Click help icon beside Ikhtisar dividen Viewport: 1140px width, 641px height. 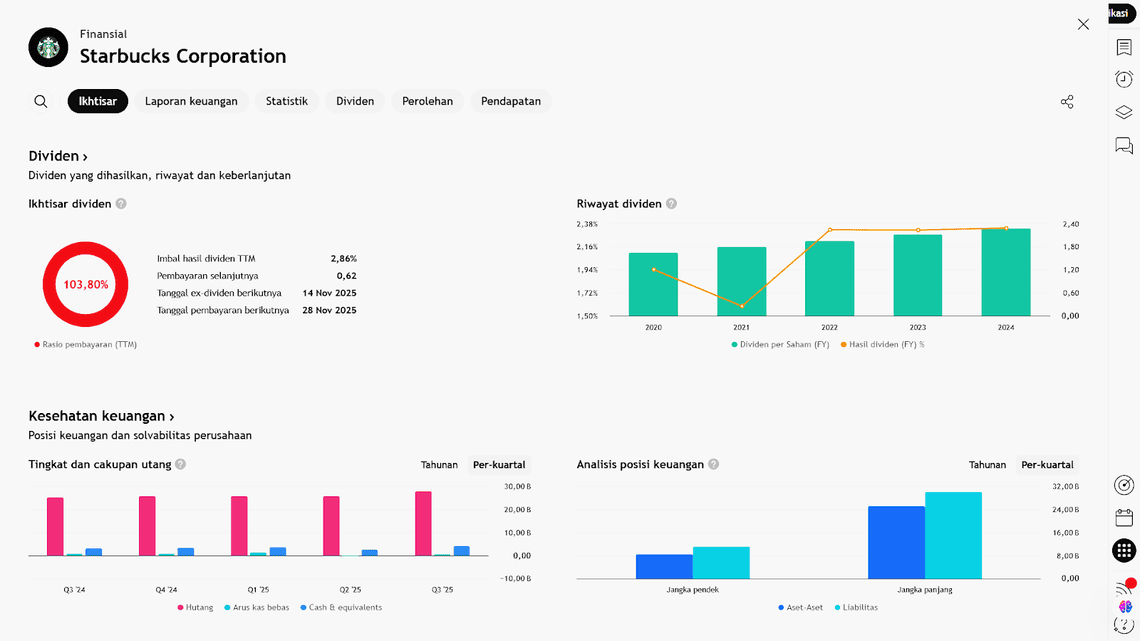[121, 204]
